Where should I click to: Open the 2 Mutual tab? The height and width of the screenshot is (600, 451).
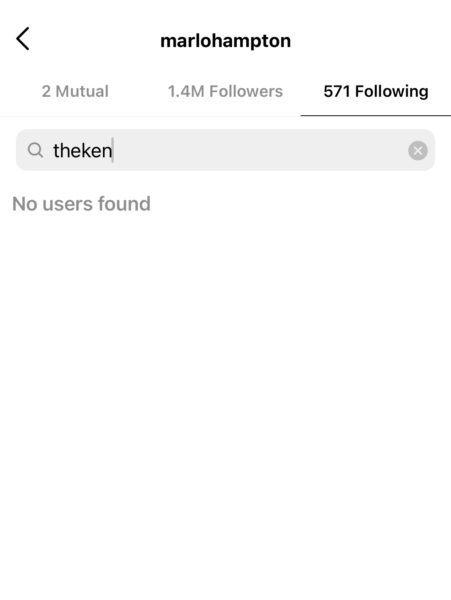point(75,91)
